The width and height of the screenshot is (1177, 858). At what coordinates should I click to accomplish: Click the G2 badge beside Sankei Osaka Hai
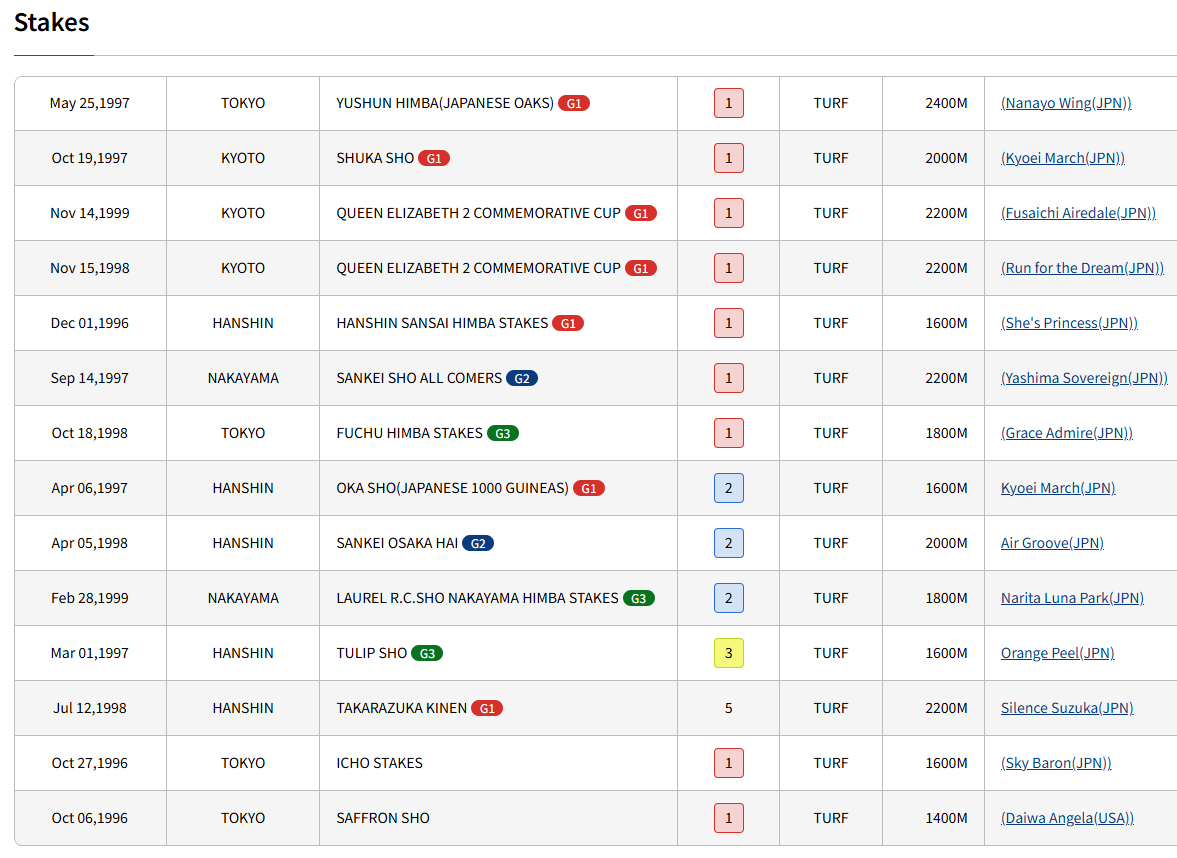(478, 543)
